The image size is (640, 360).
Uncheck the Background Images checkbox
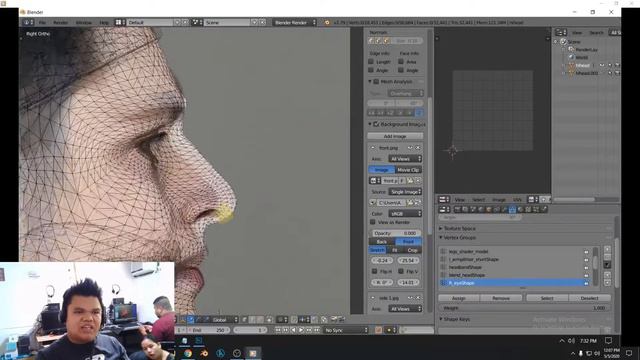point(376,124)
